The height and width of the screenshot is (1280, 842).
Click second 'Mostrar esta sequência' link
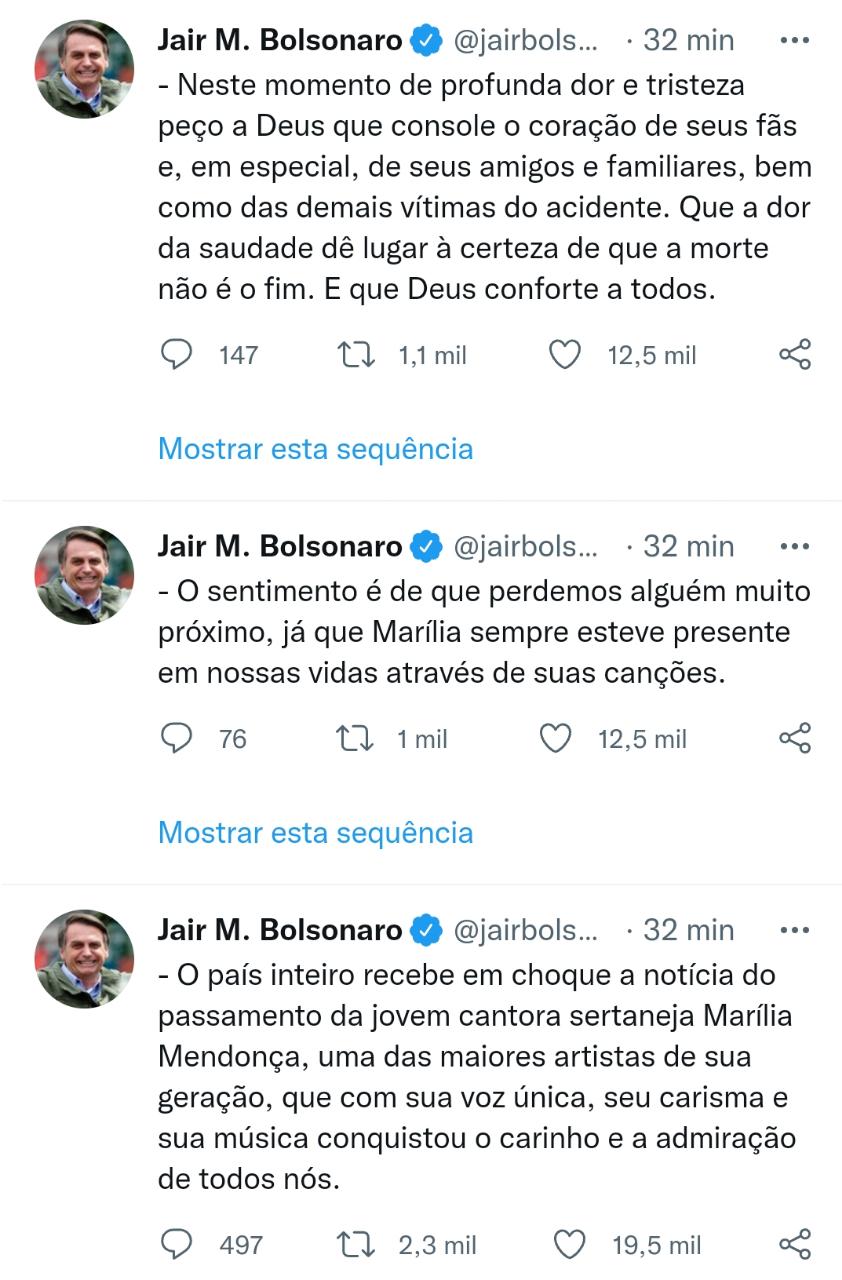pyautogui.click(x=315, y=833)
